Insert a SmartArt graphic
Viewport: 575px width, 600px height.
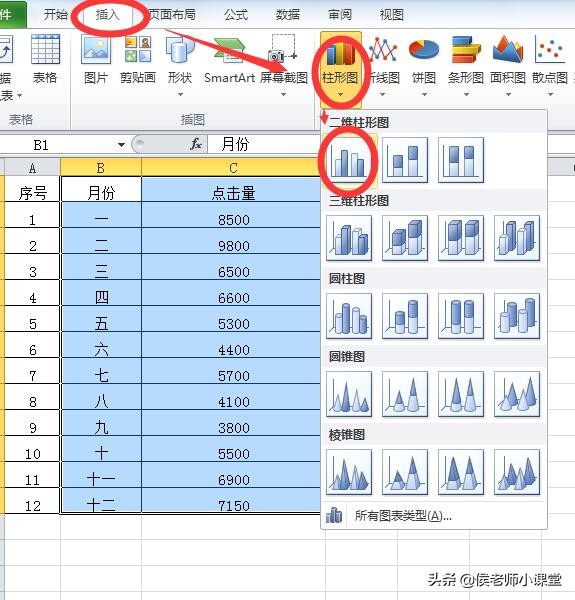[230, 59]
